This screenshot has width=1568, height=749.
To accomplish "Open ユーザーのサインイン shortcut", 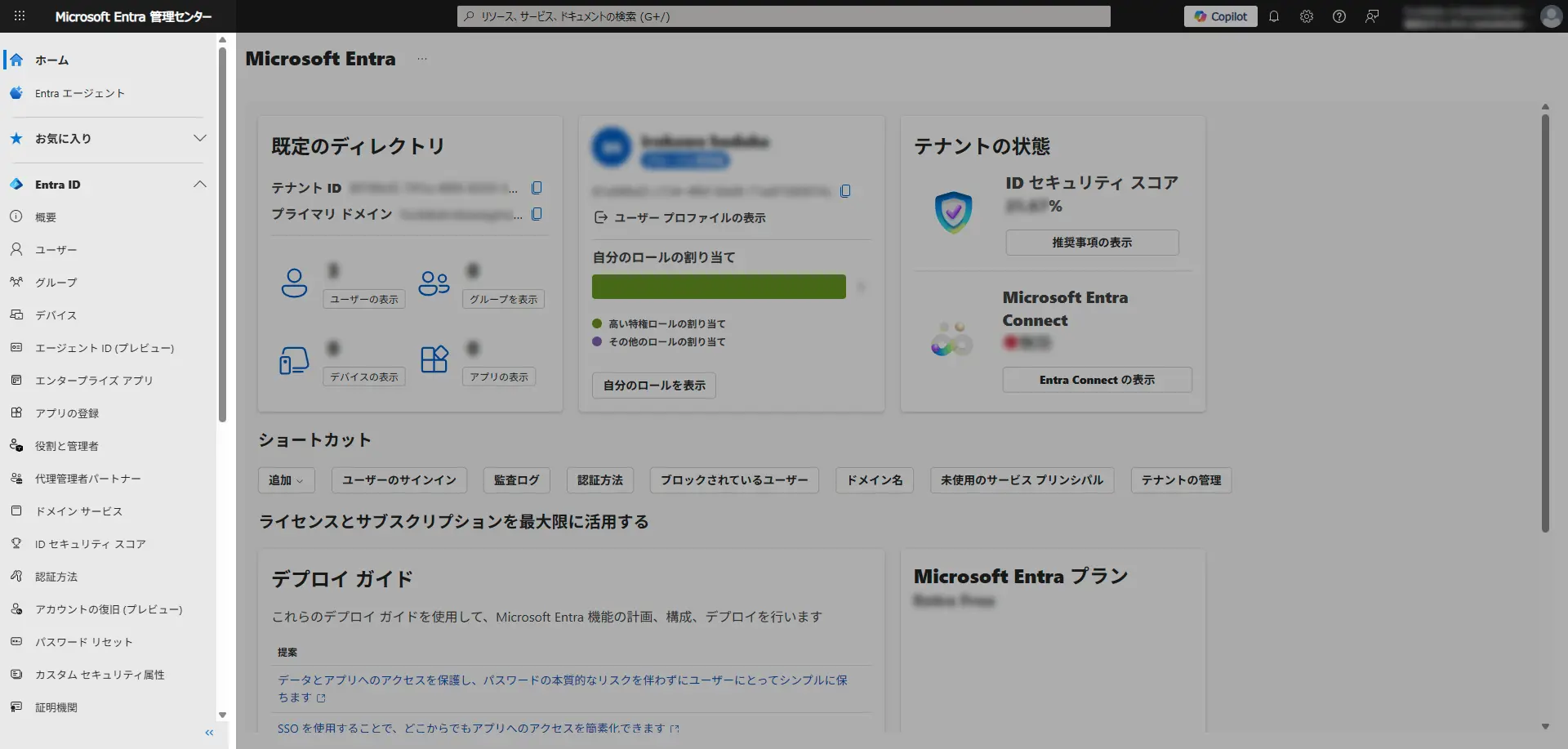I will 399,480.
